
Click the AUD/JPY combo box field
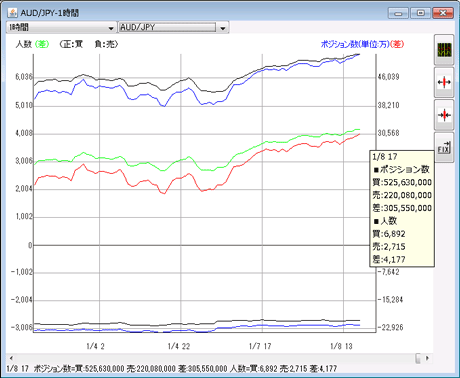168,27
